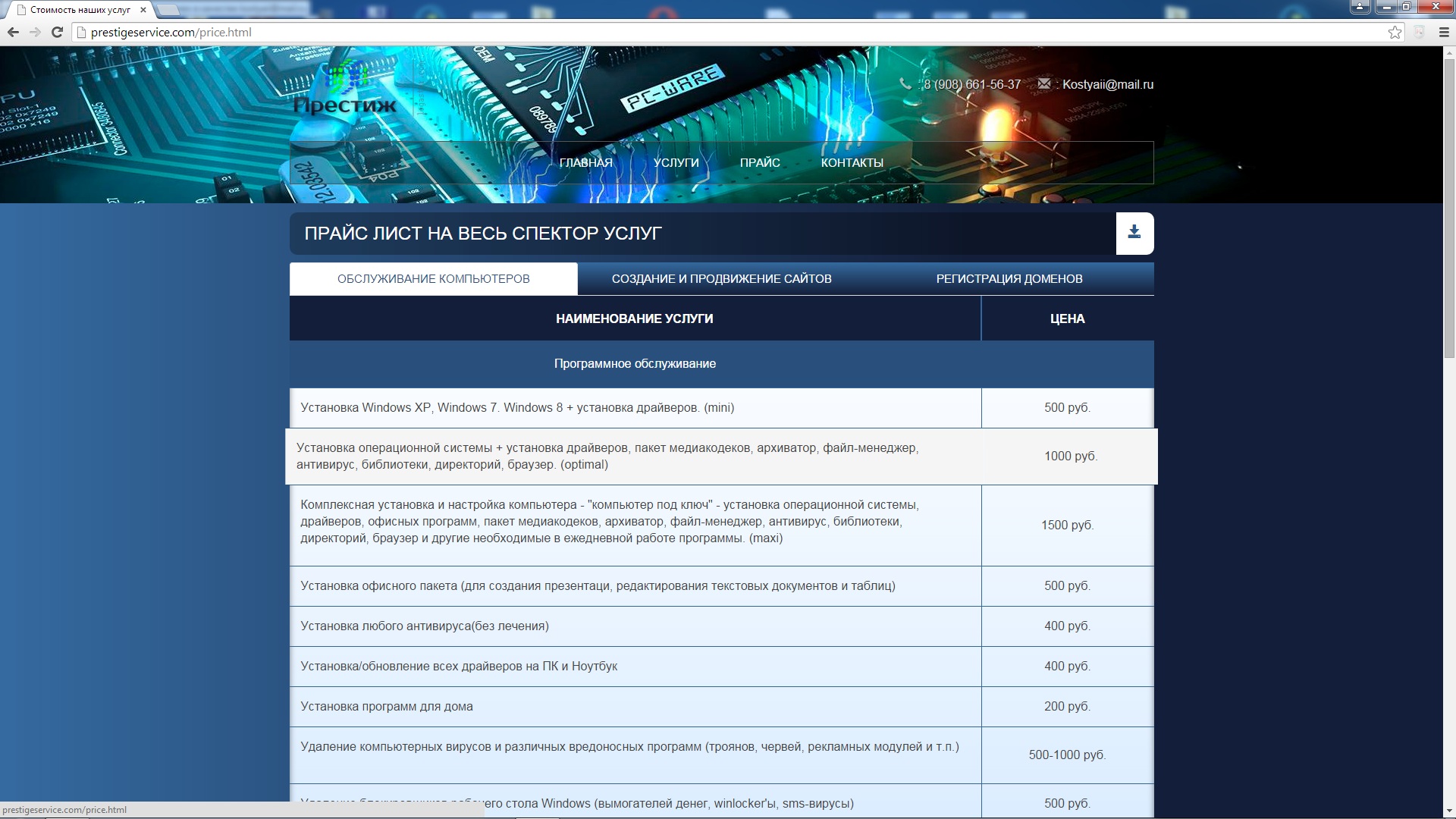Screen dimensions: 1456x819
Task: Click the Kostyaii@mail.ru email link
Action: [x=1107, y=85]
